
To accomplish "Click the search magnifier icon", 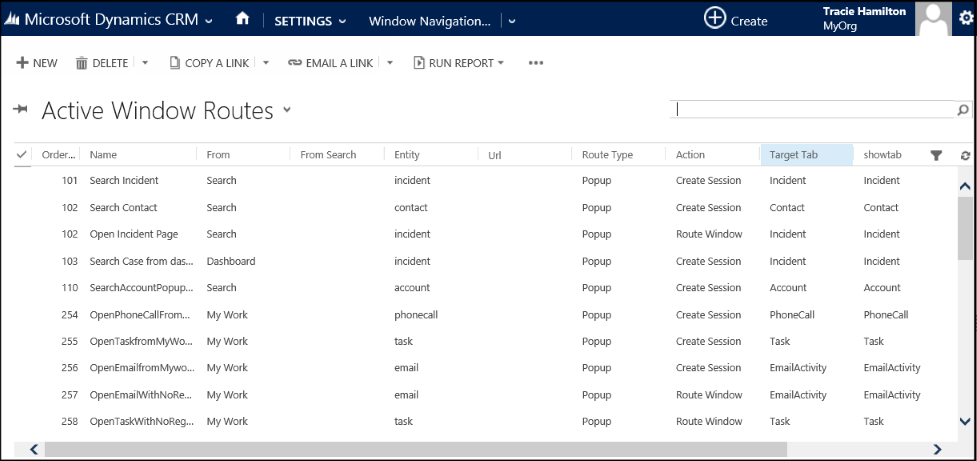I will (x=962, y=110).
